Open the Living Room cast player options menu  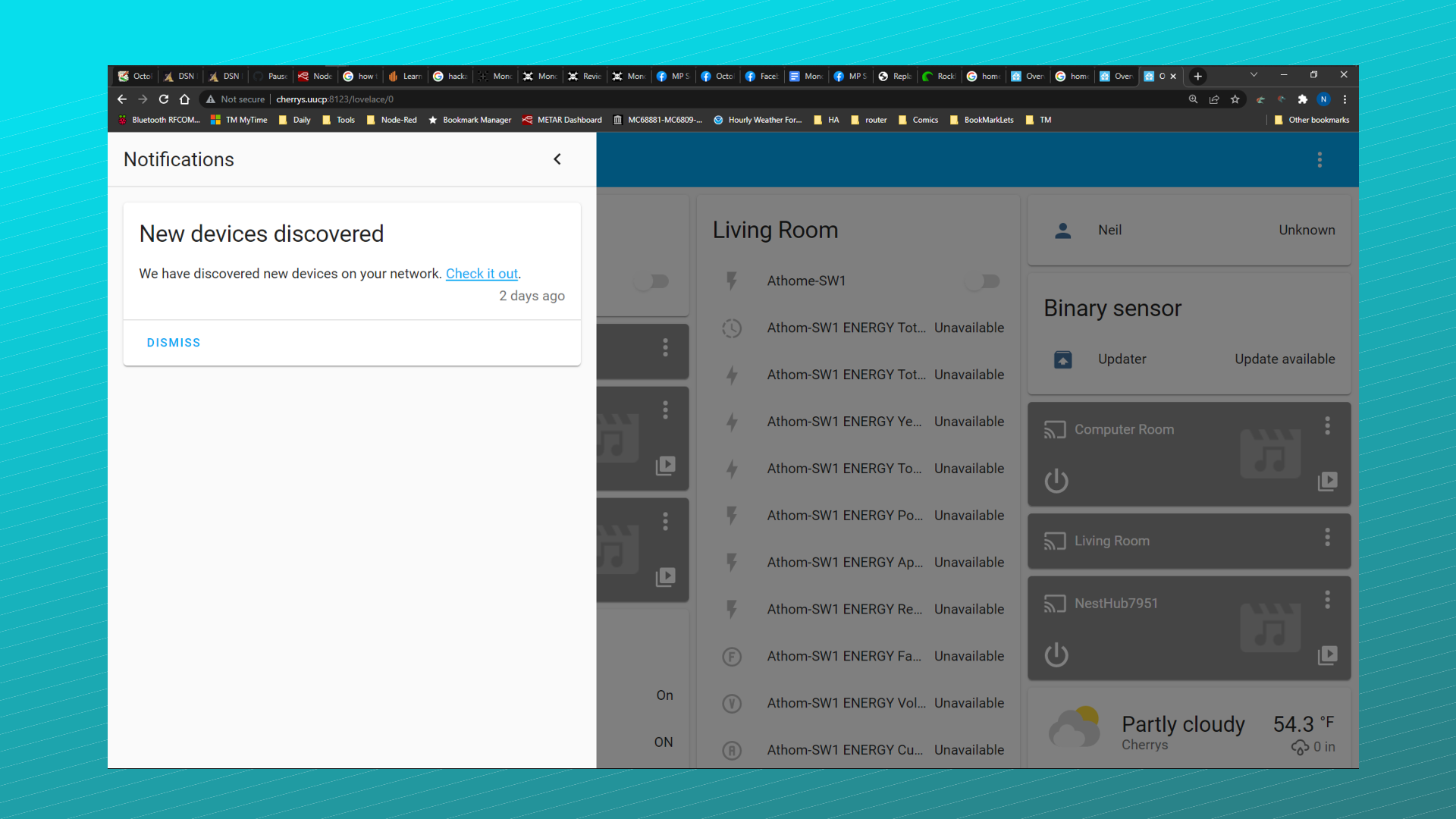click(x=1327, y=538)
